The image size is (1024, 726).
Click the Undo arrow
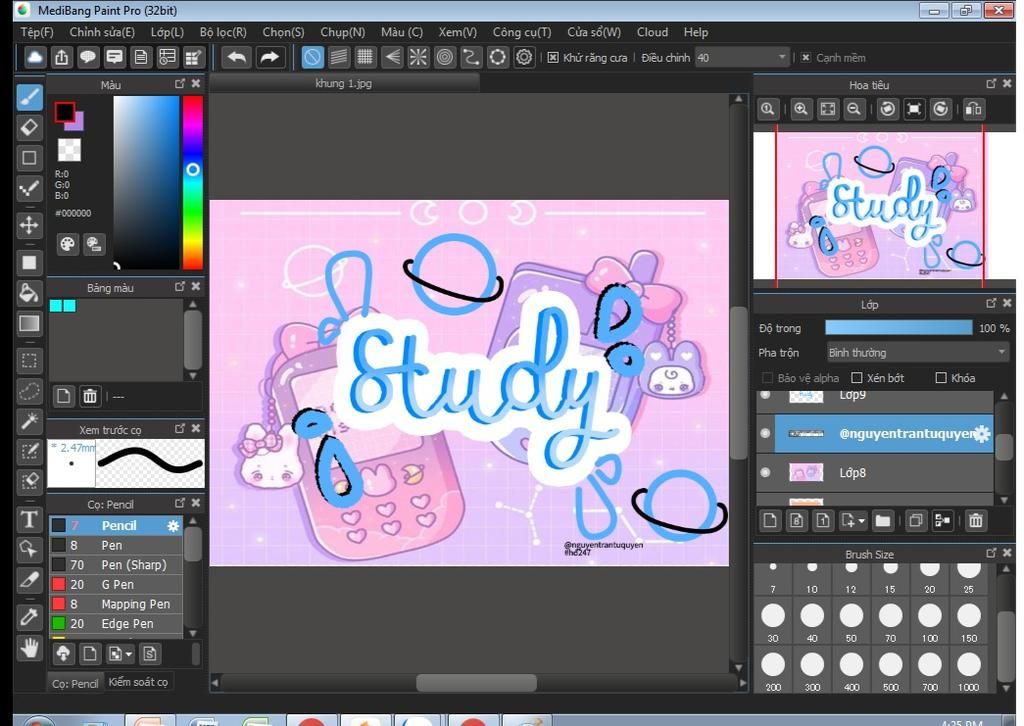click(x=236, y=57)
